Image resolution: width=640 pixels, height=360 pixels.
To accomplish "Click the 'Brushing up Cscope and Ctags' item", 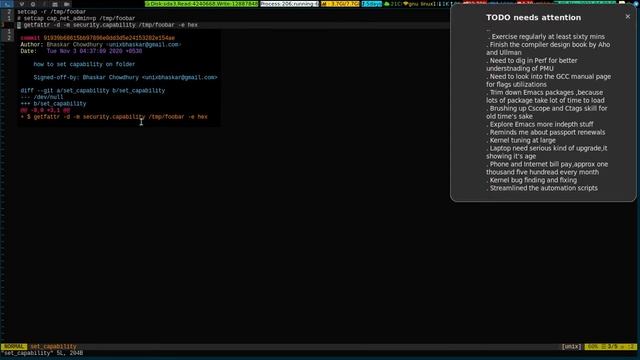I will [x=547, y=112].
